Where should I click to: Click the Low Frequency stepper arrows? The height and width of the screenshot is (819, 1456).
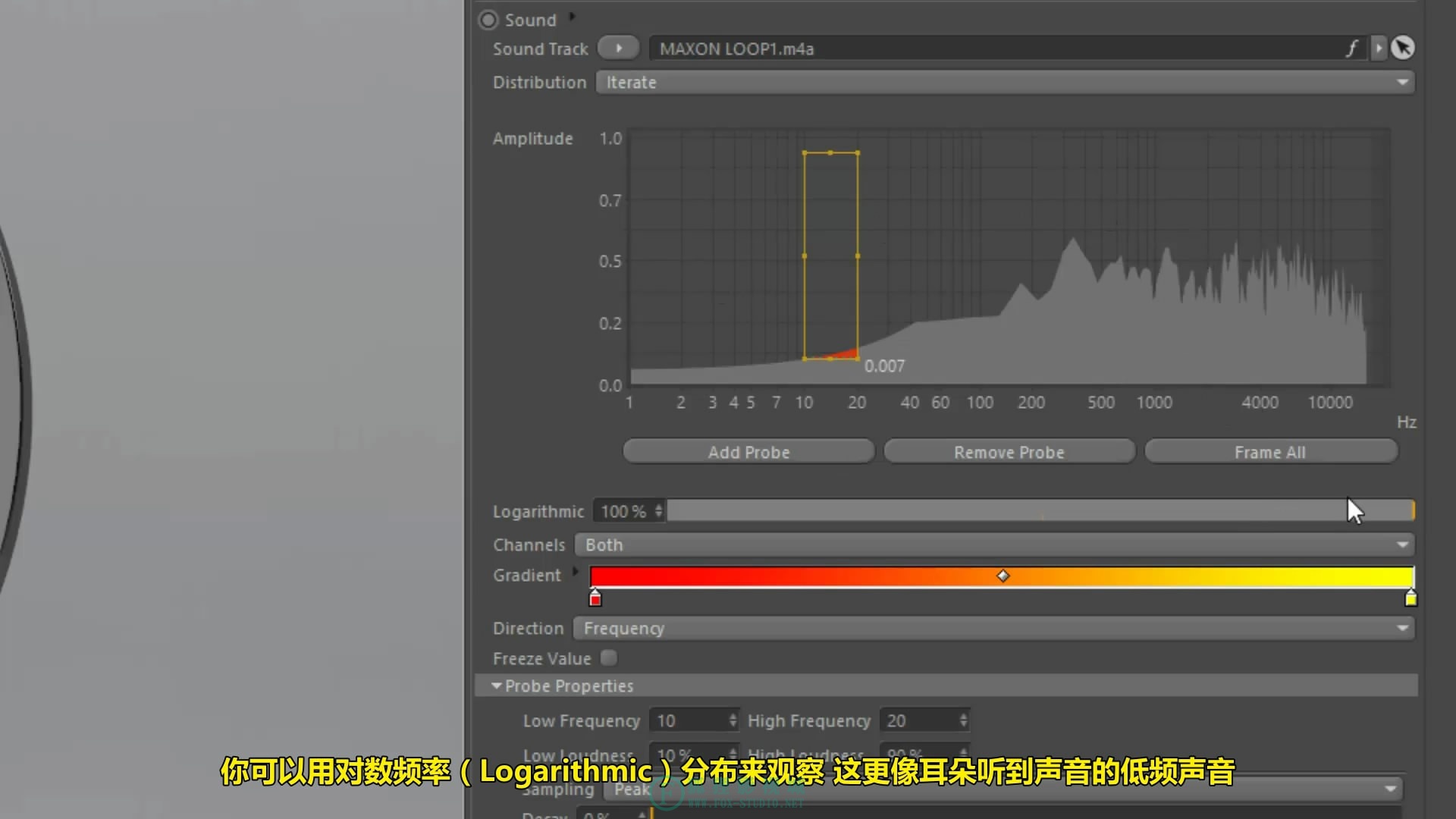pos(733,720)
